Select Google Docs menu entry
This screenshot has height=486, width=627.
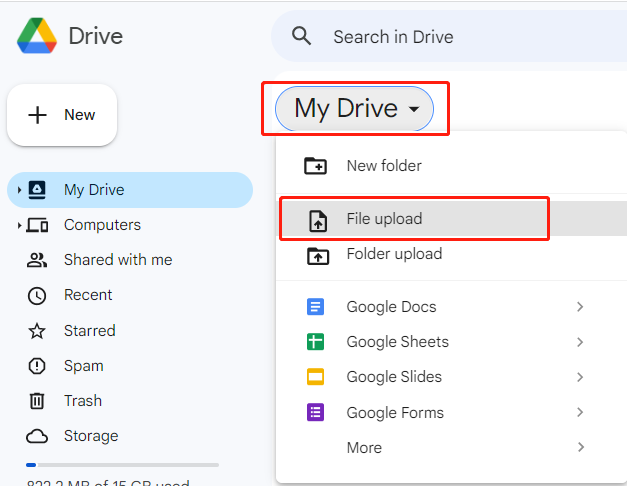[x=451, y=307]
